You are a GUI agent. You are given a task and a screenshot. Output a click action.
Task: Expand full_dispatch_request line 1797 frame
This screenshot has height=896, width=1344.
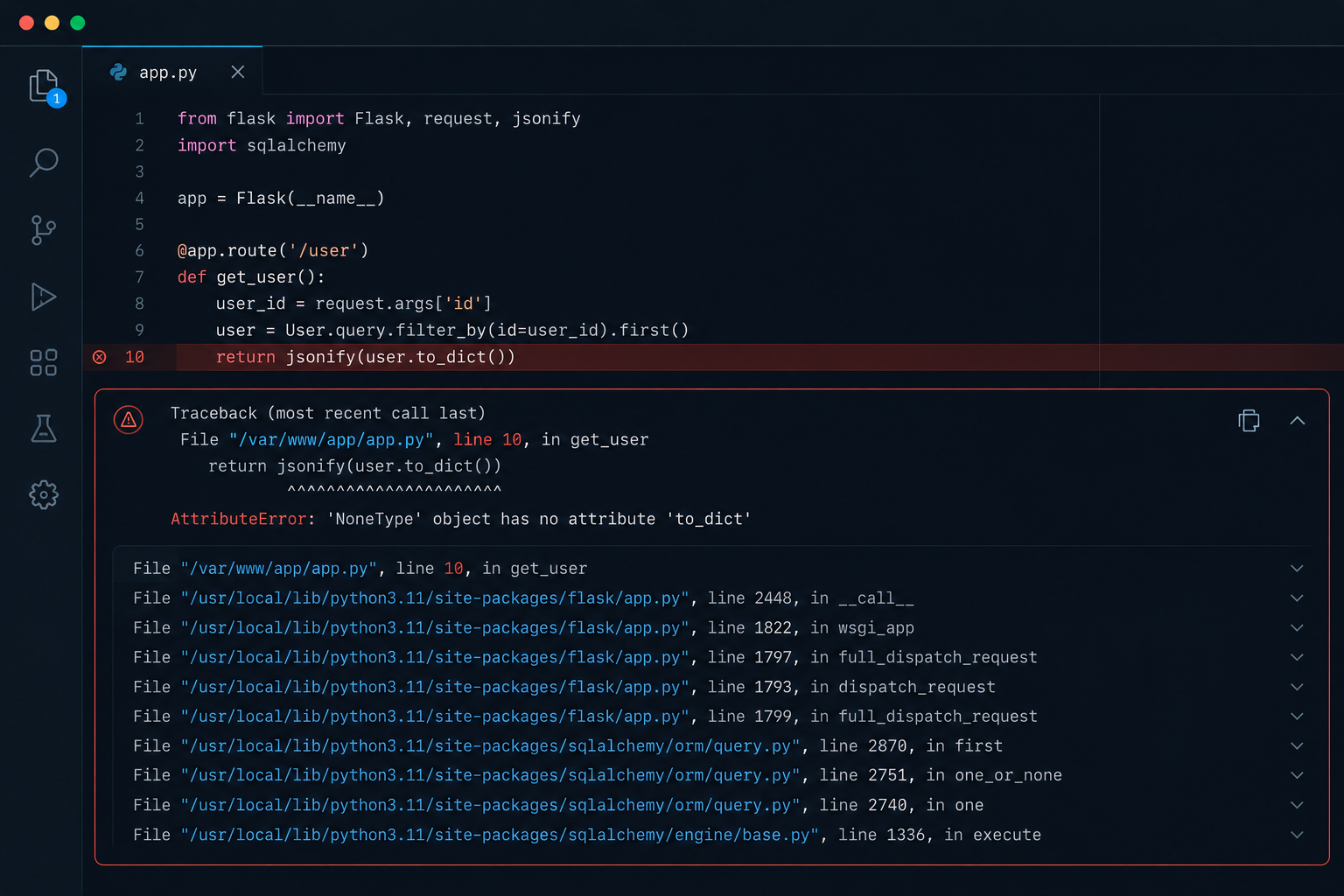coord(1297,657)
